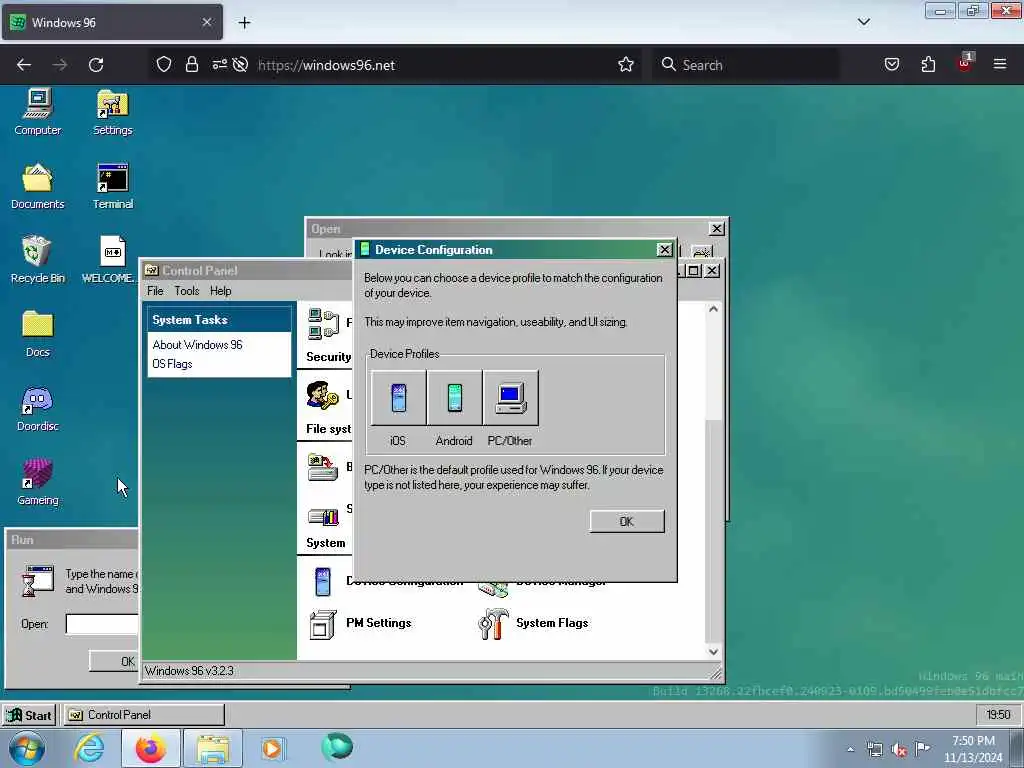This screenshot has width=1024, height=768.
Task: Click the muted volume tray icon
Action: coord(899,750)
